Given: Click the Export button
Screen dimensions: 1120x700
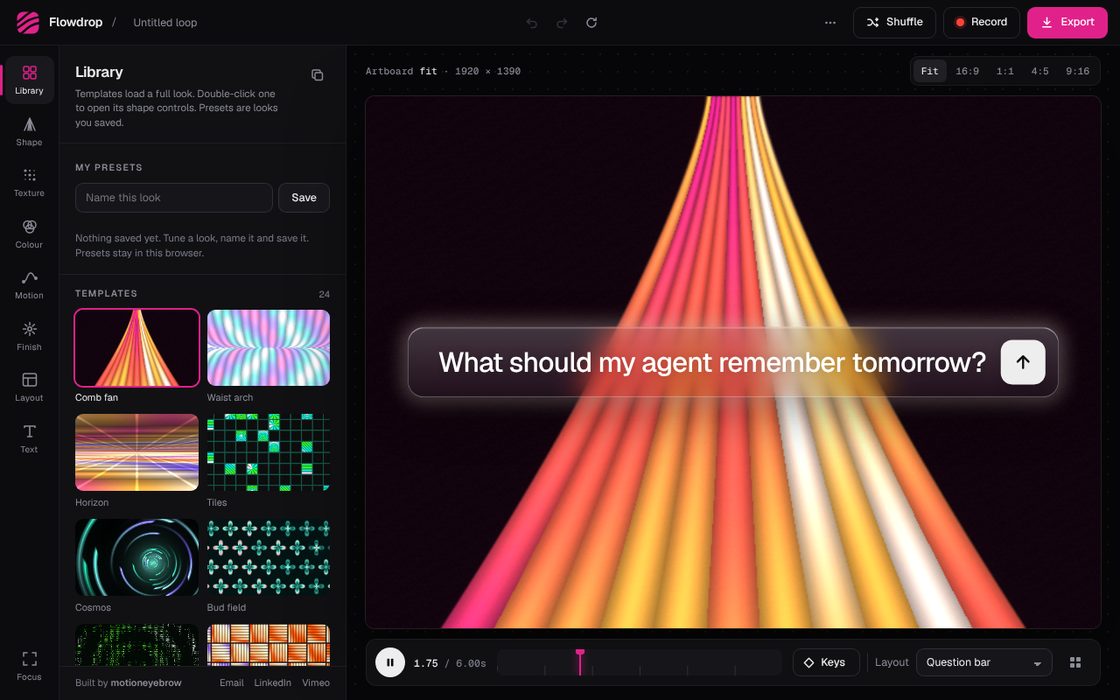Looking at the screenshot, I should point(1067,22).
